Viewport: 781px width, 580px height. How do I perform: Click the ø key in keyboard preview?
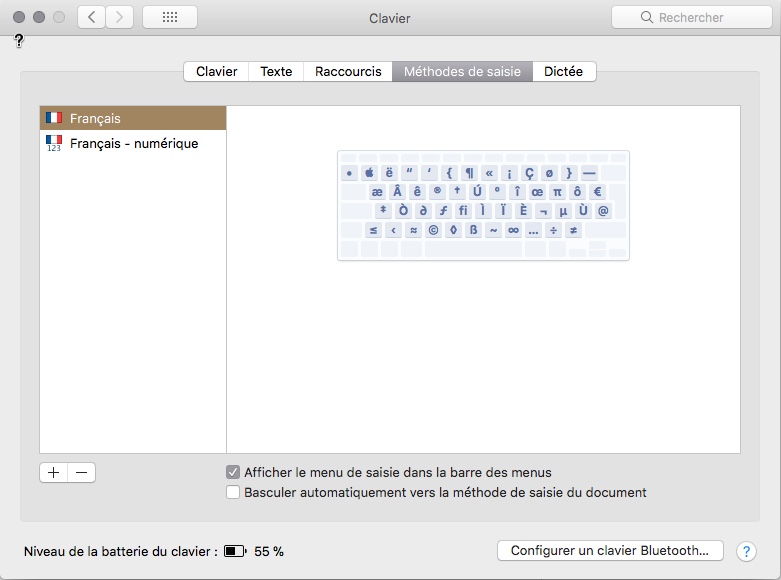549,173
